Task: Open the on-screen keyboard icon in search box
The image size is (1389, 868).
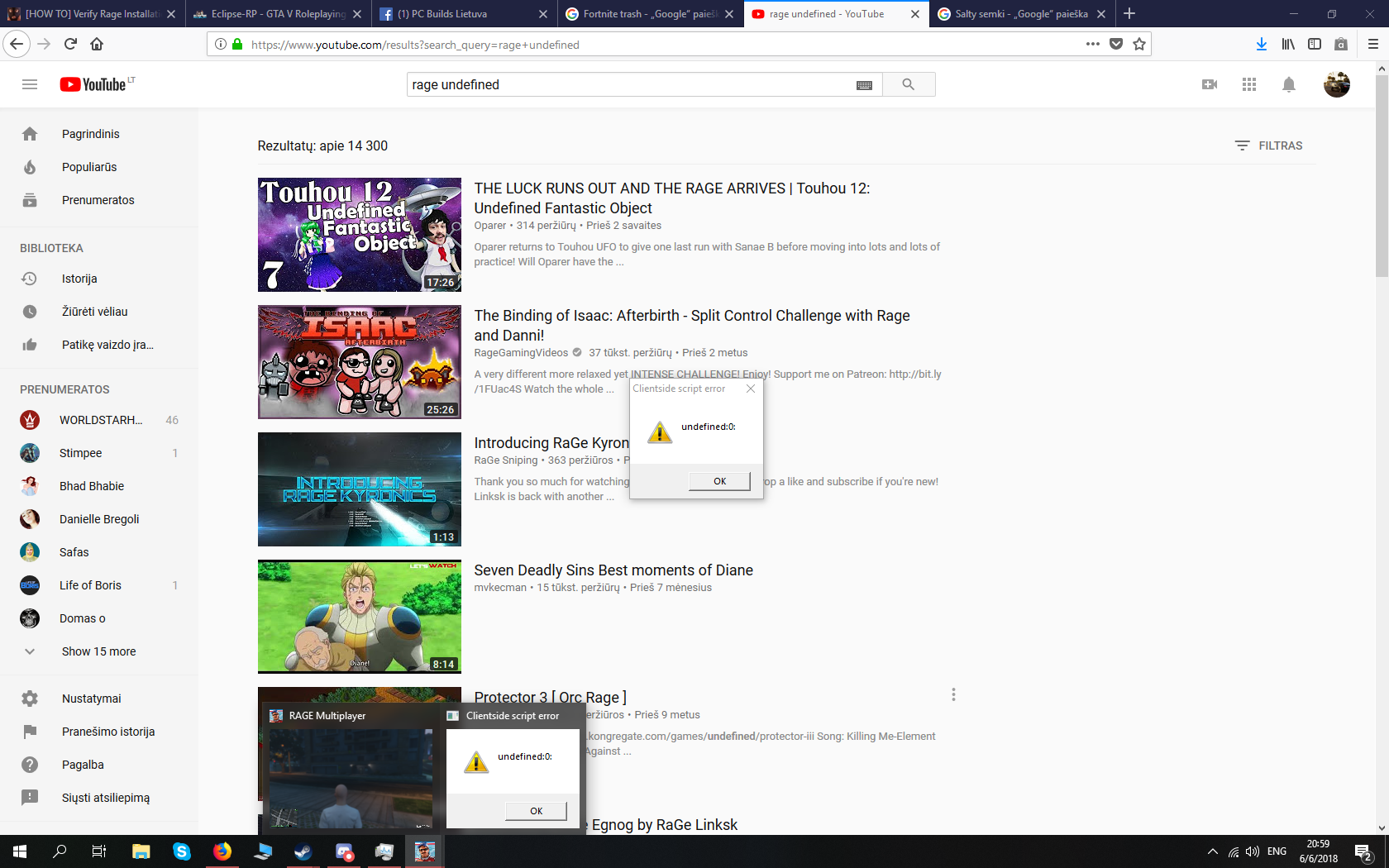Action: 864,85
